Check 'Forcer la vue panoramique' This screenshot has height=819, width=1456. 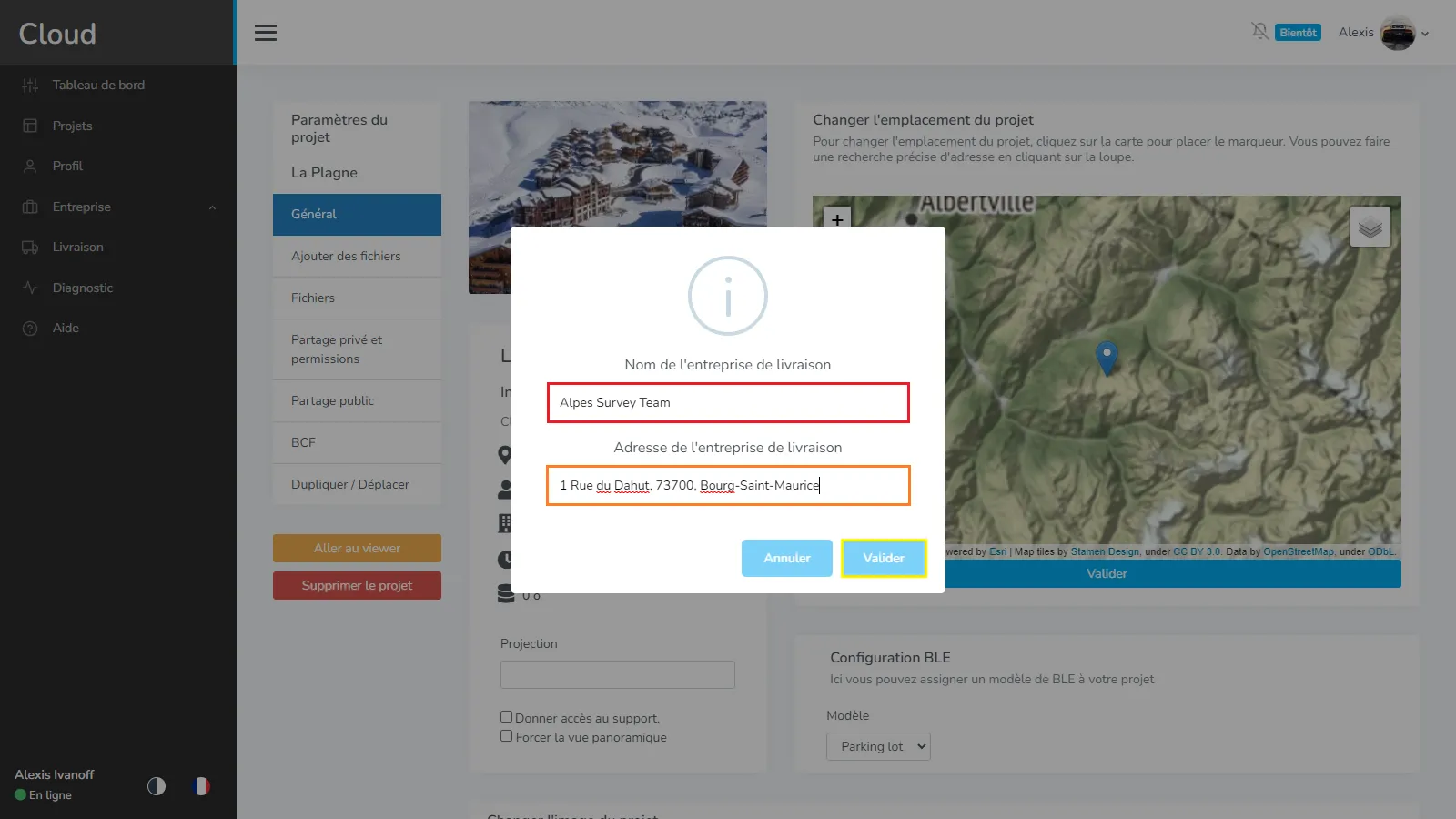[x=507, y=736]
